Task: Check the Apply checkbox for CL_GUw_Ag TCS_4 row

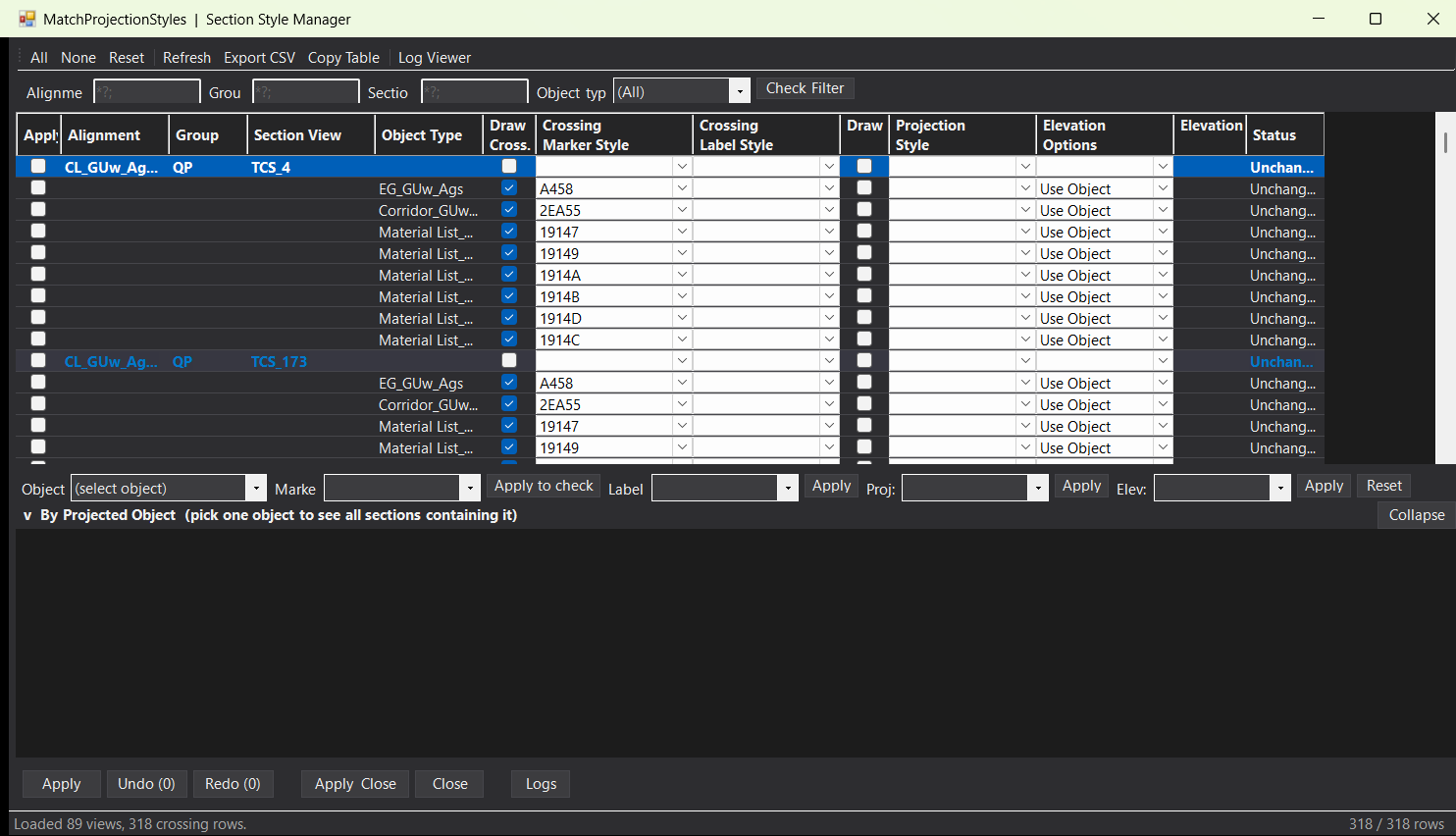Action: pyautogui.click(x=38, y=167)
